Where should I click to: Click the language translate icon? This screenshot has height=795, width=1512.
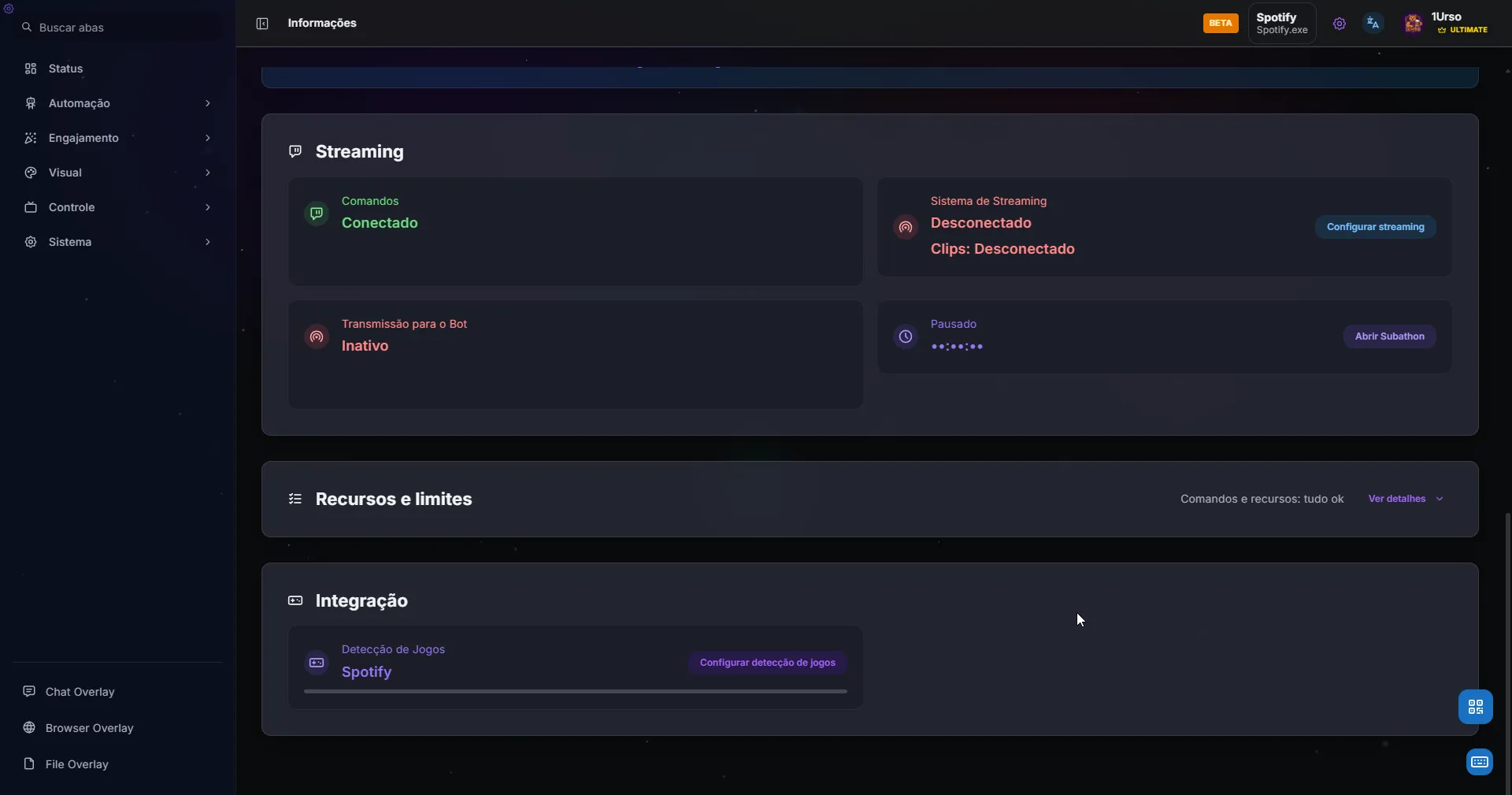pos(1373,24)
